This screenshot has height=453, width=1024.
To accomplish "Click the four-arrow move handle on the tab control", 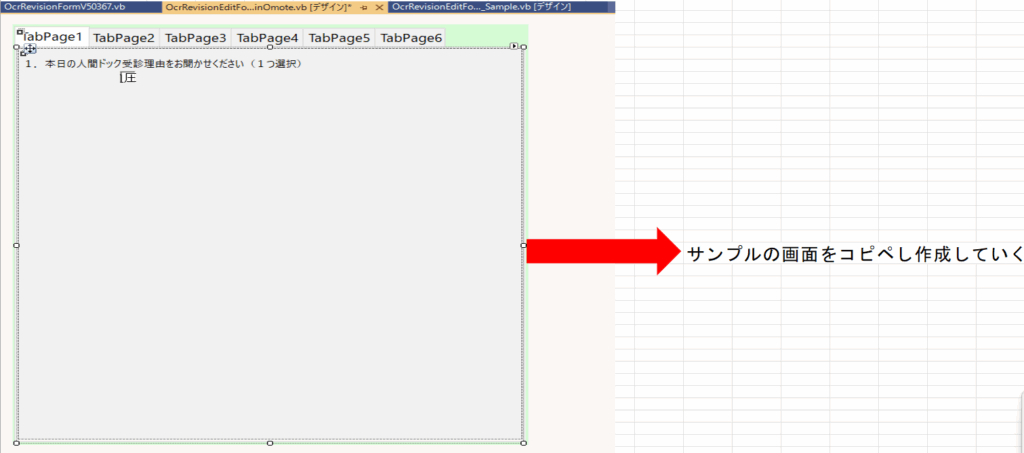I will click(x=29, y=48).
